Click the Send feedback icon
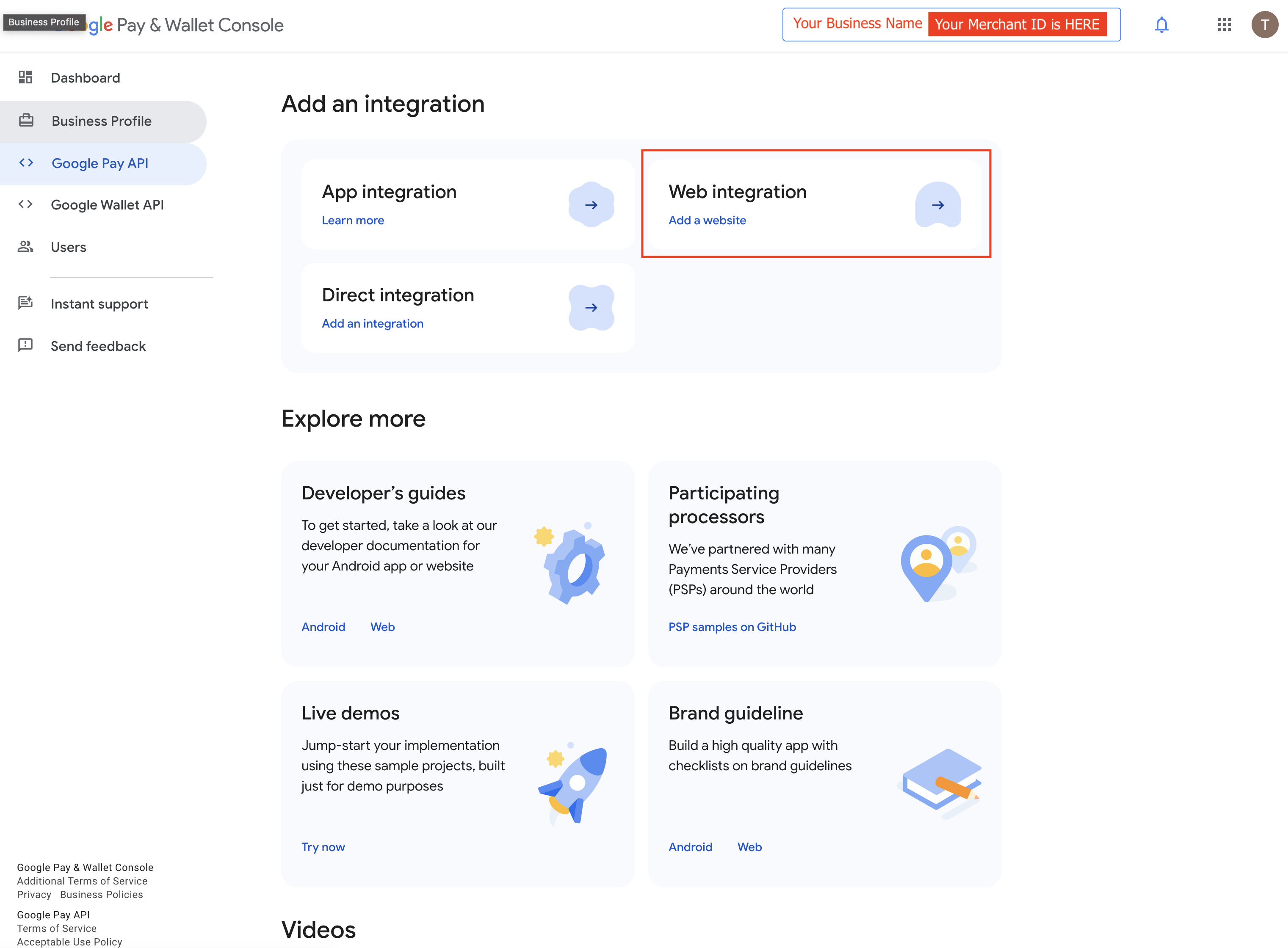 pyautogui.click(x=25, y=345)
